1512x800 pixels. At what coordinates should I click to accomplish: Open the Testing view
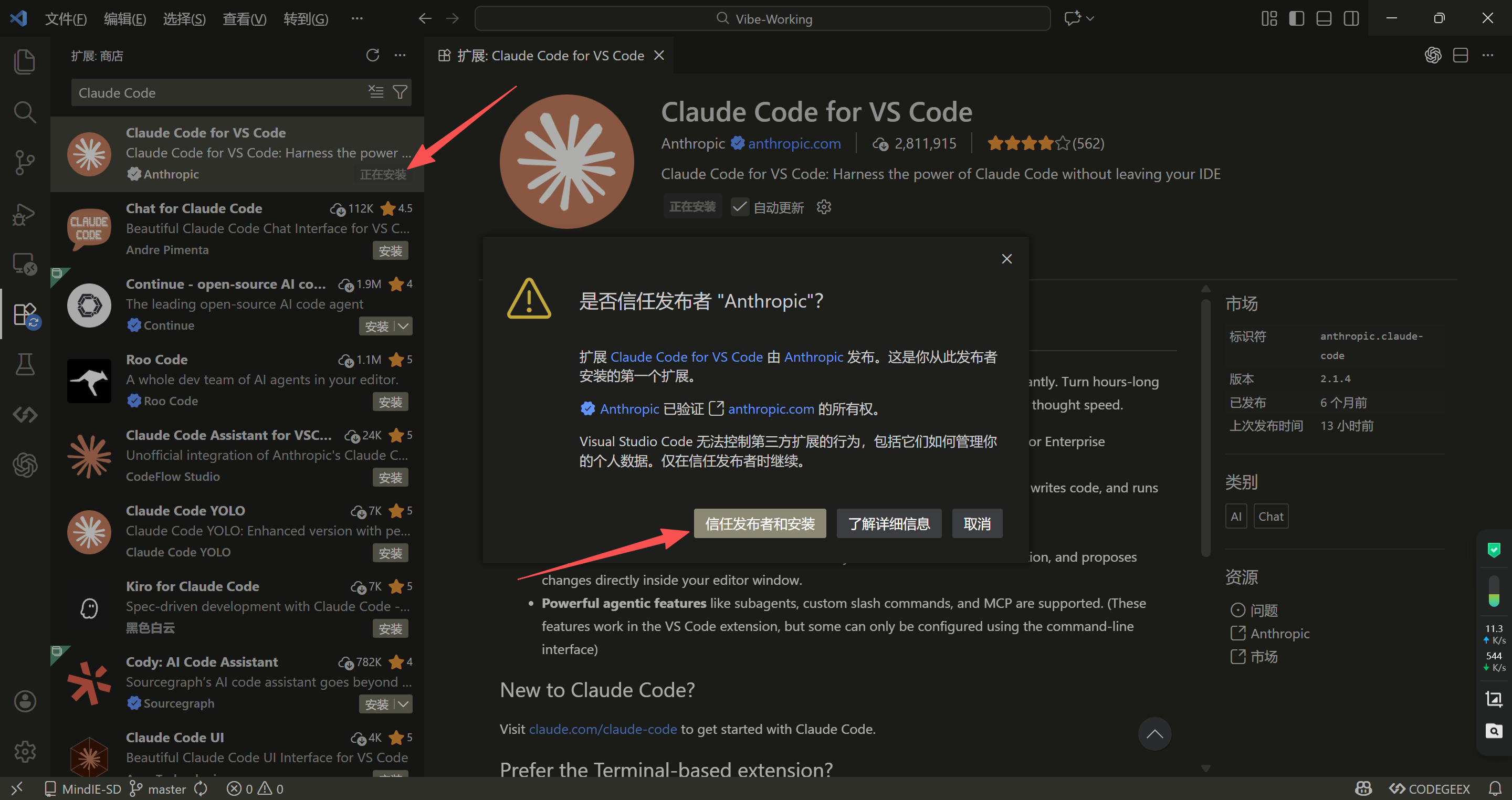tap(25, 364)
